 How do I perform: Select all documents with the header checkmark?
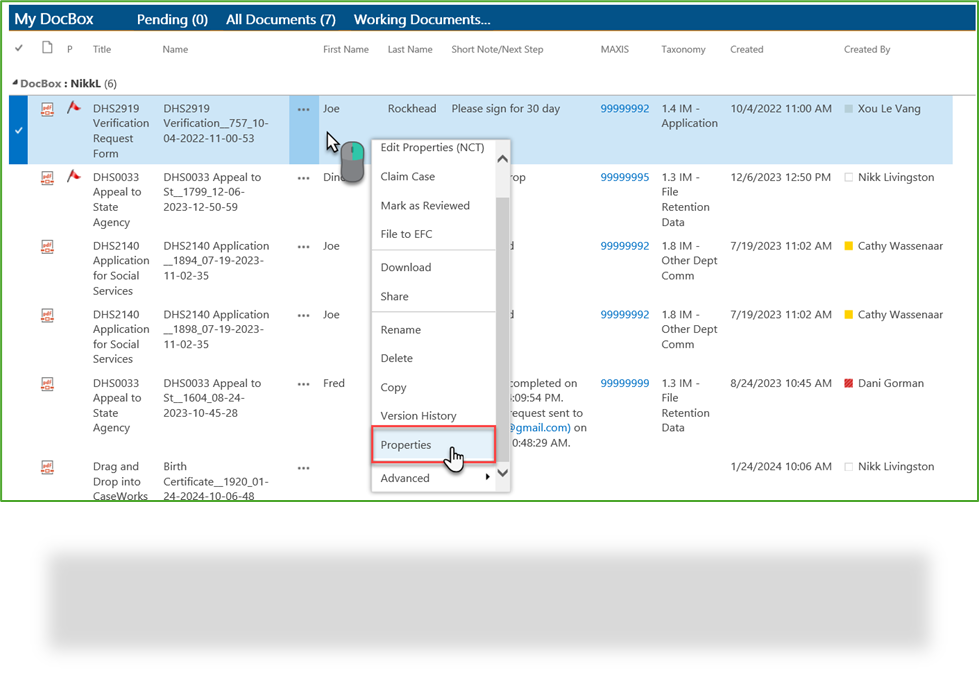[17, 47]
